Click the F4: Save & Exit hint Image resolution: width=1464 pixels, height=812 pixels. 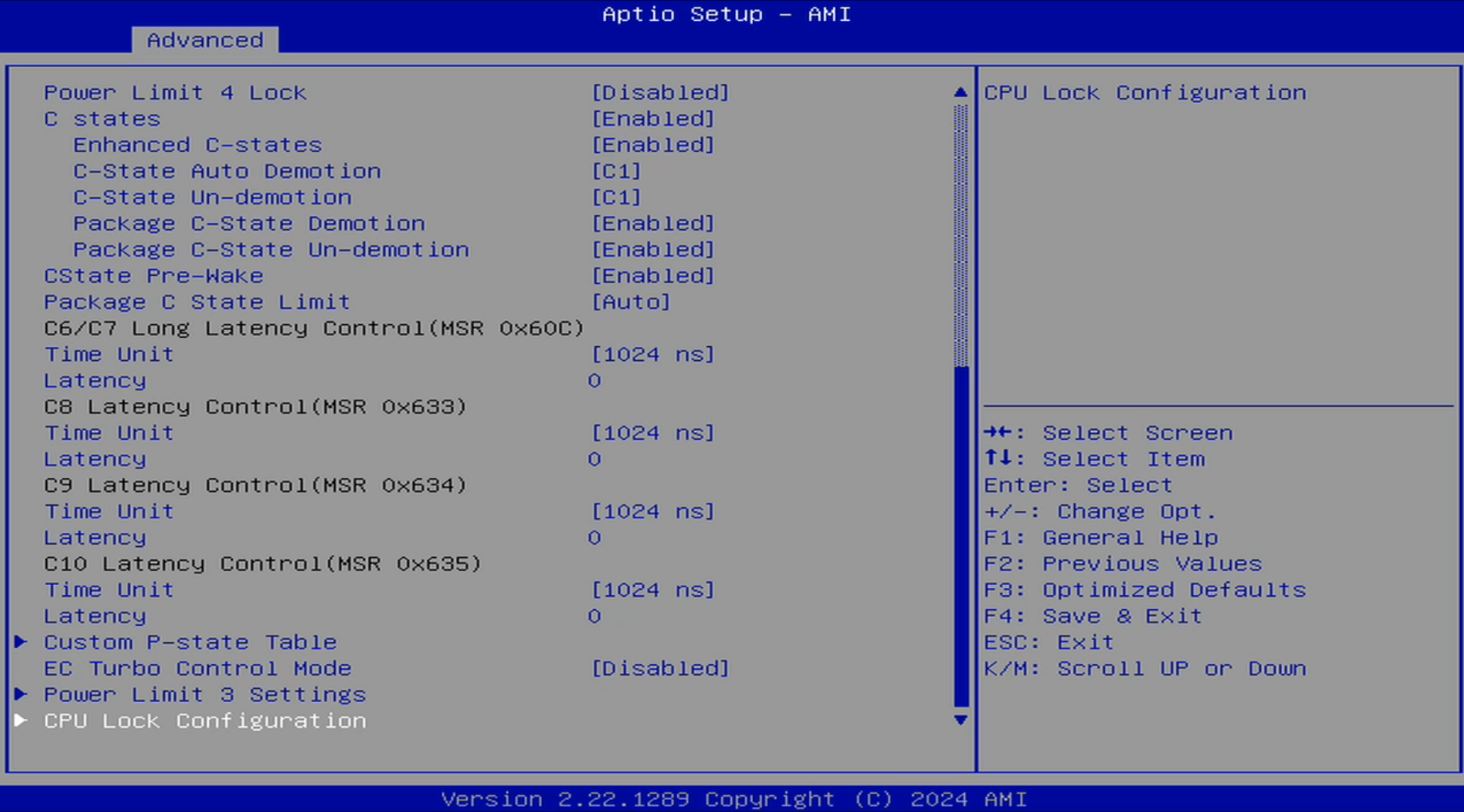pos(1093,616)
